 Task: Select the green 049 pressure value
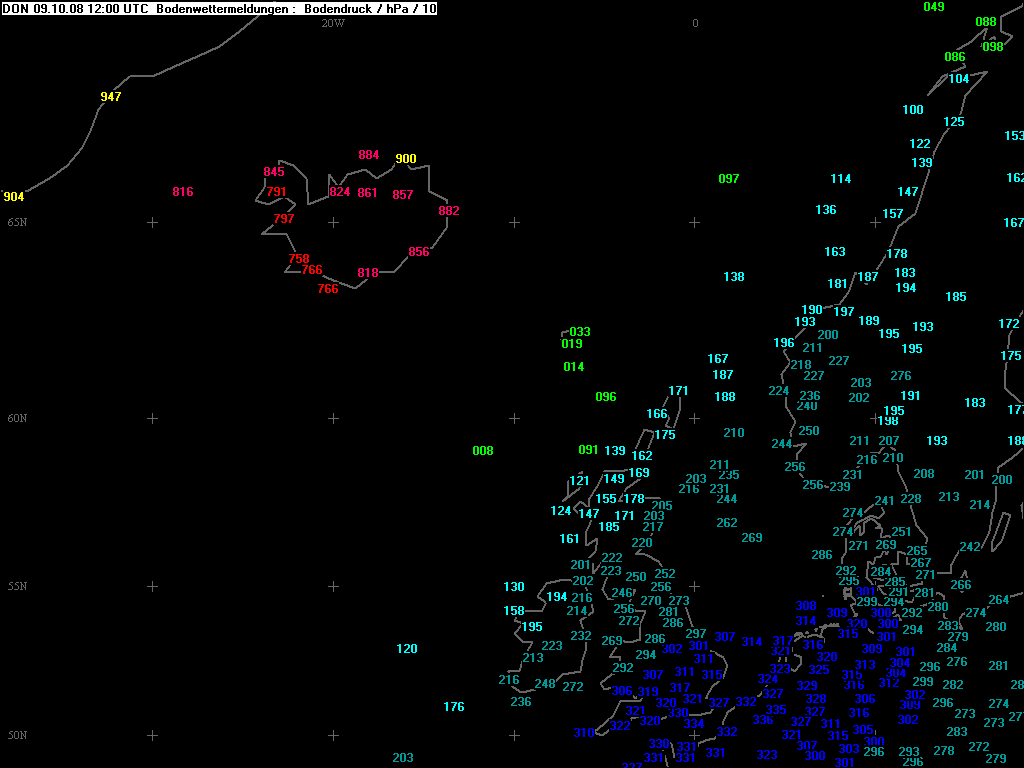coord(933,7)
